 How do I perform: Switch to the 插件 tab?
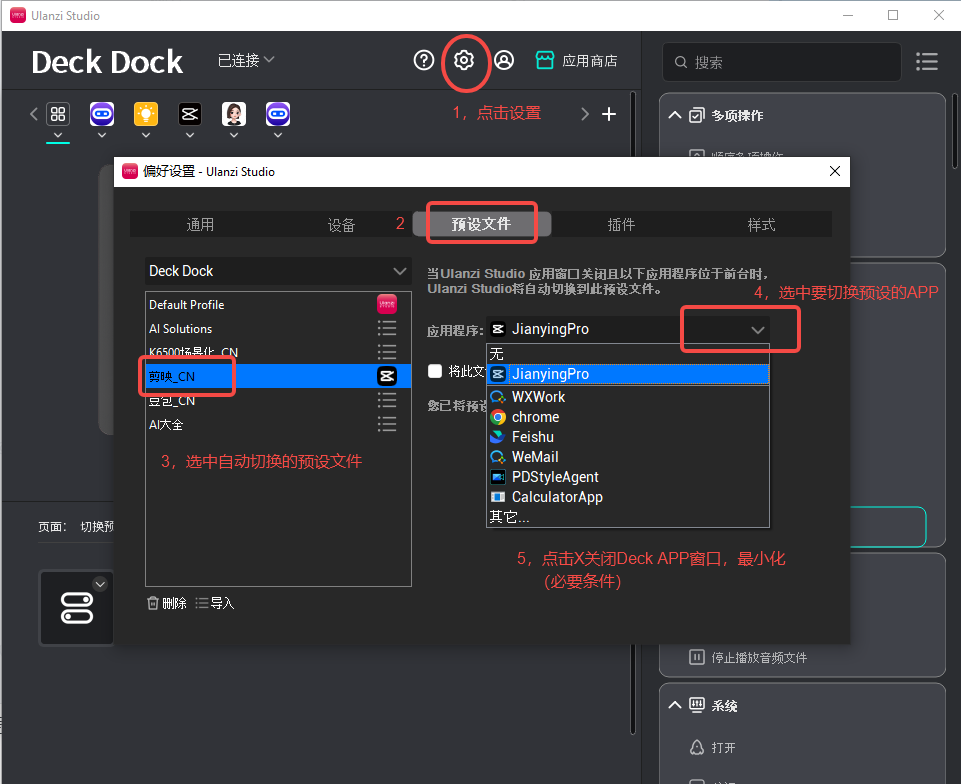[x=621, y=224]
